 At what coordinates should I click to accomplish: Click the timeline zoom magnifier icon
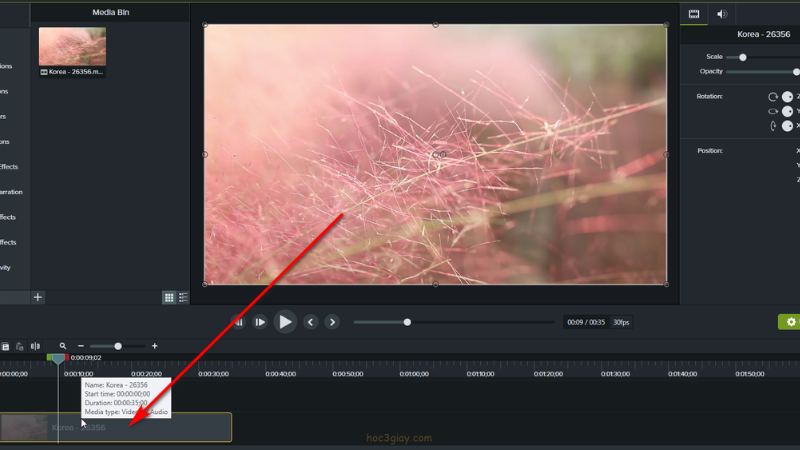63,346
